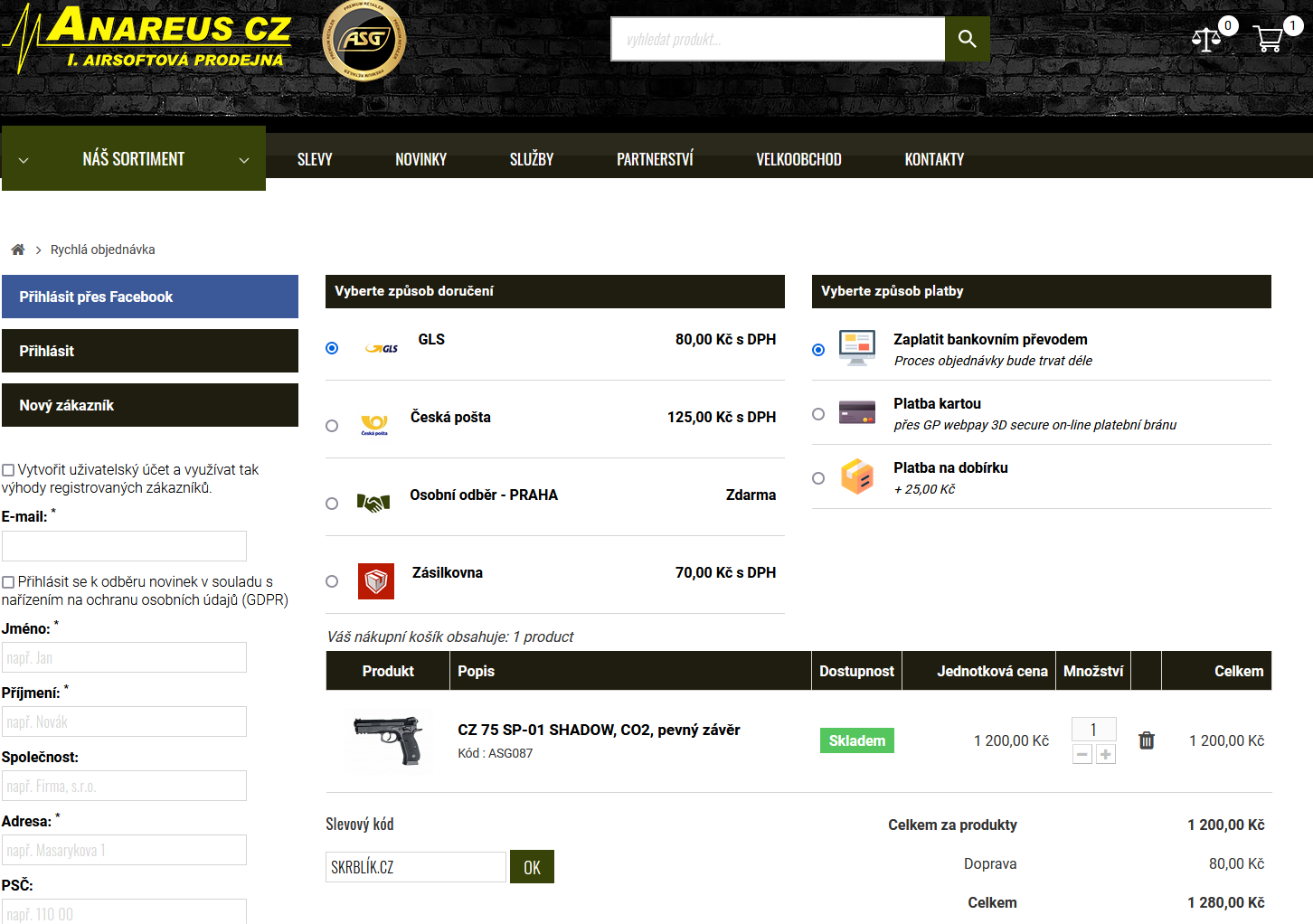Screen dimensions: 1313x924
Task: Increase quantity with the plus button
Action: [x=1105, y=754]
